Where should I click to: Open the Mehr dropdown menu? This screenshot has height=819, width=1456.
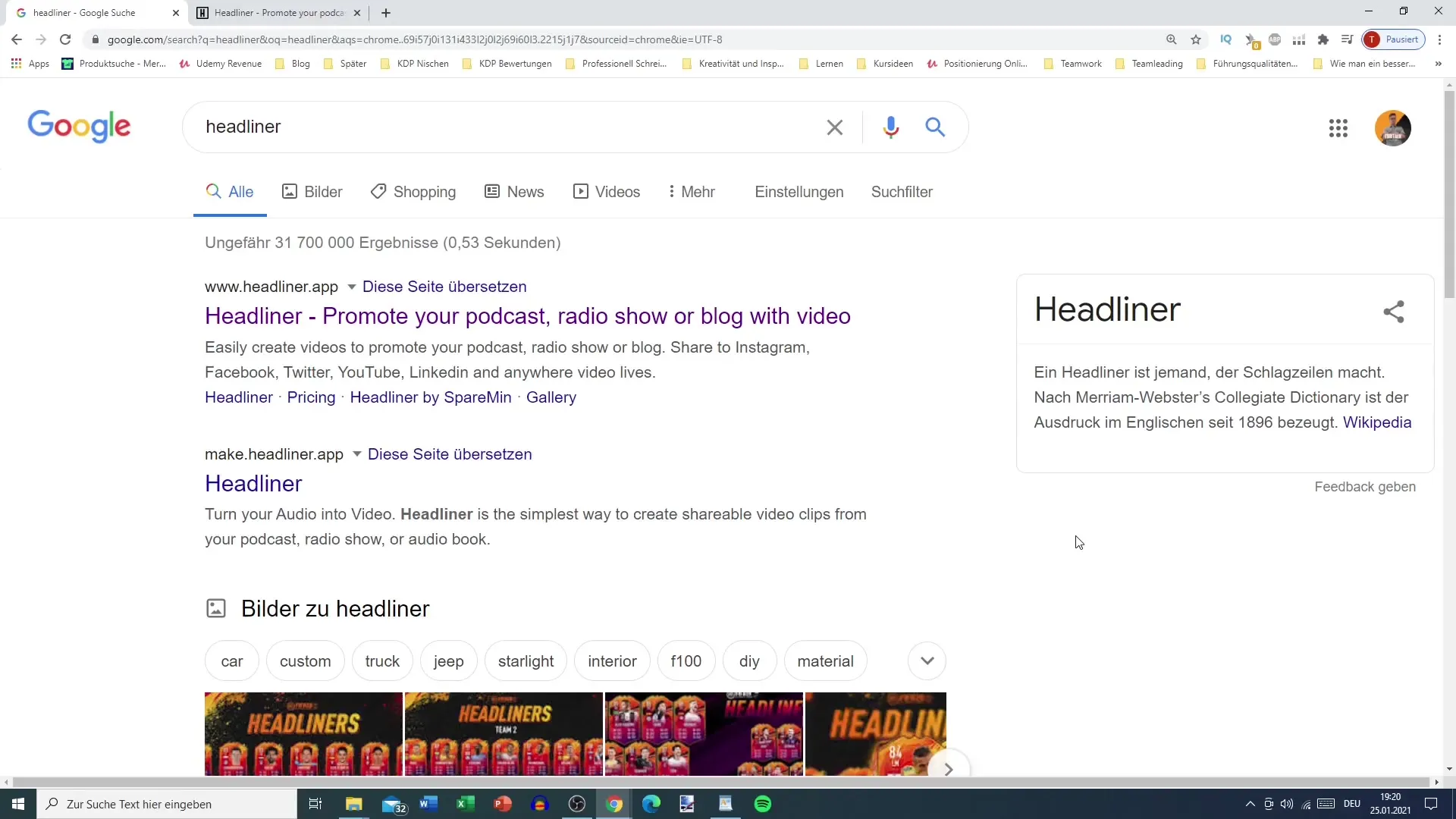tap(691, 192)
